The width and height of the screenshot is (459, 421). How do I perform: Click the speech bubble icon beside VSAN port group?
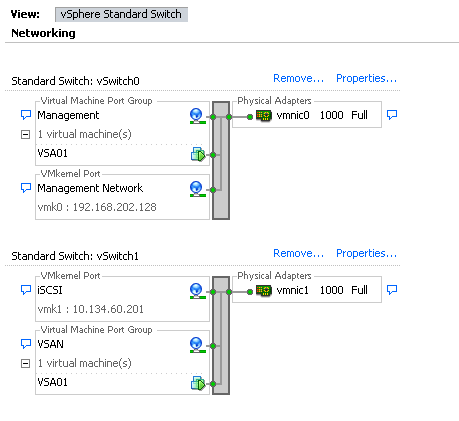click(x=26, y=344)
